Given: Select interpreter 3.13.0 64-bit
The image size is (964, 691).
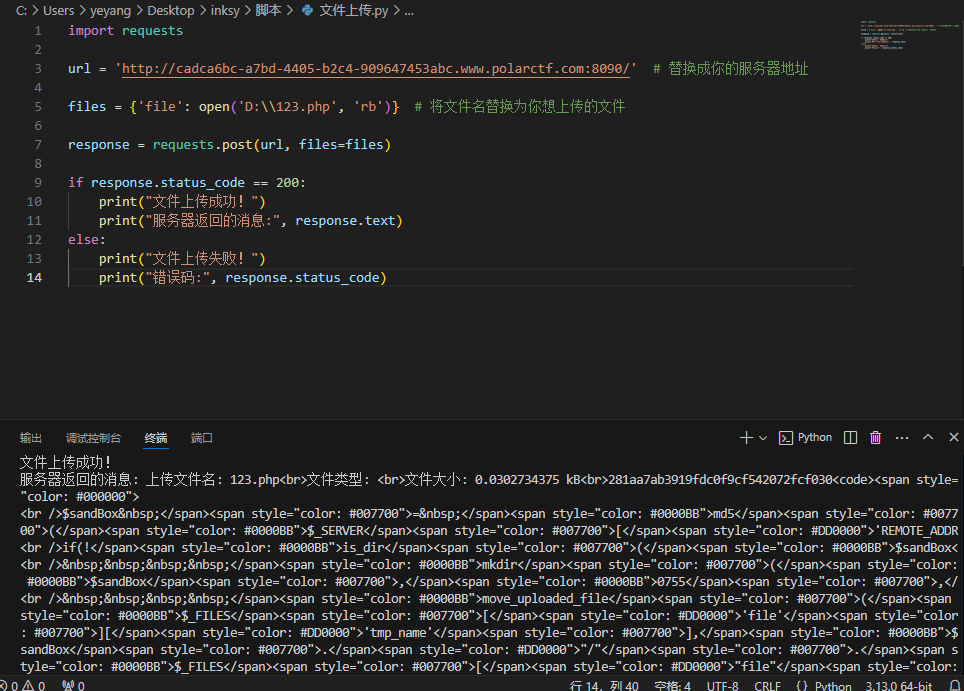Looking at the screenshot, I should [899, 685].
